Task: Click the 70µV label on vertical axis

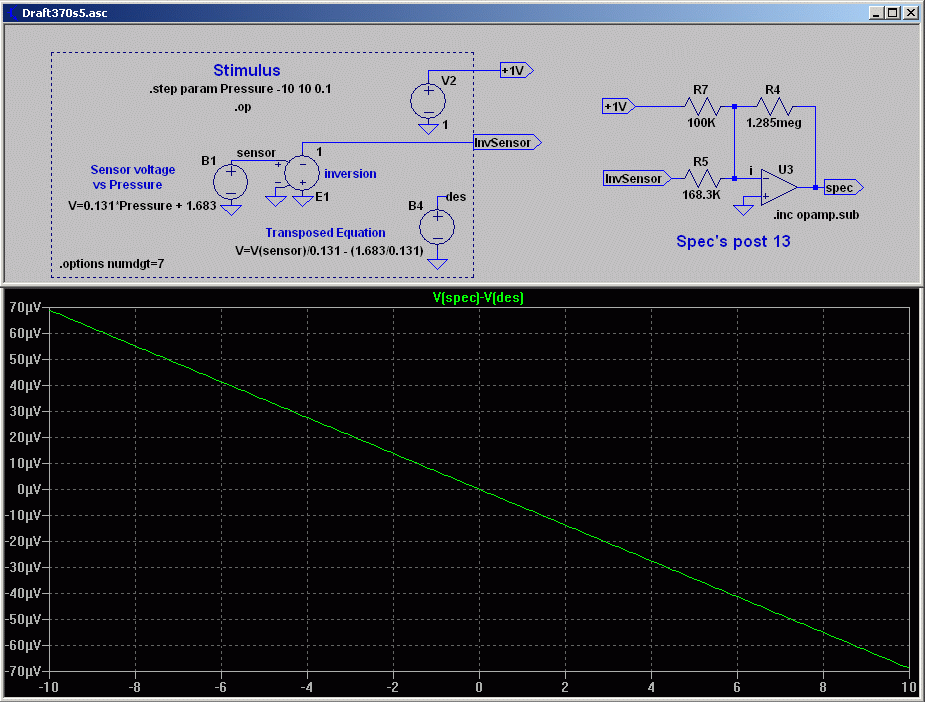Action: [x=25, y=307]
